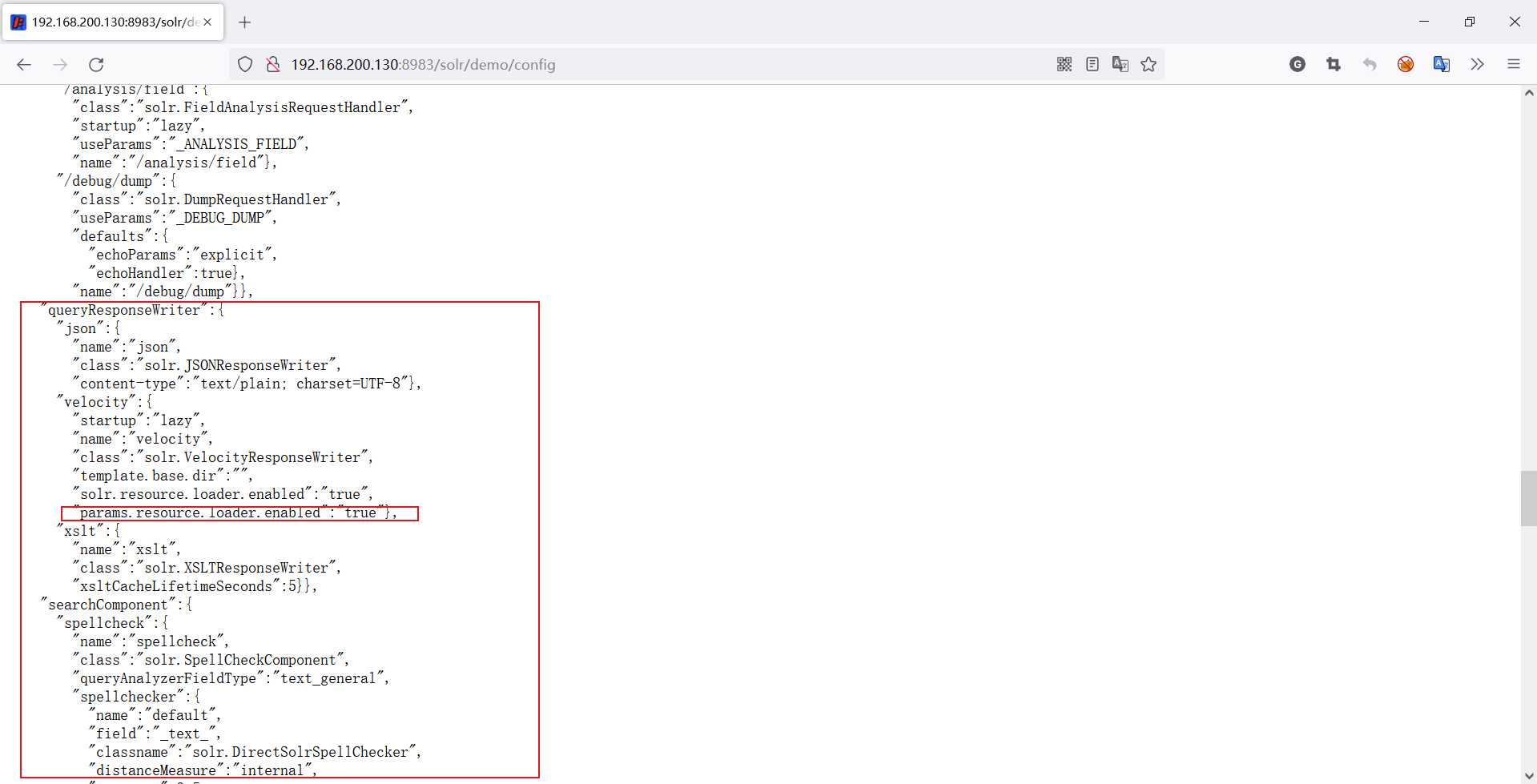Viewport: 1537px width, 784px height.
Task: Reload the Solr config page
Action: point(96,65)
